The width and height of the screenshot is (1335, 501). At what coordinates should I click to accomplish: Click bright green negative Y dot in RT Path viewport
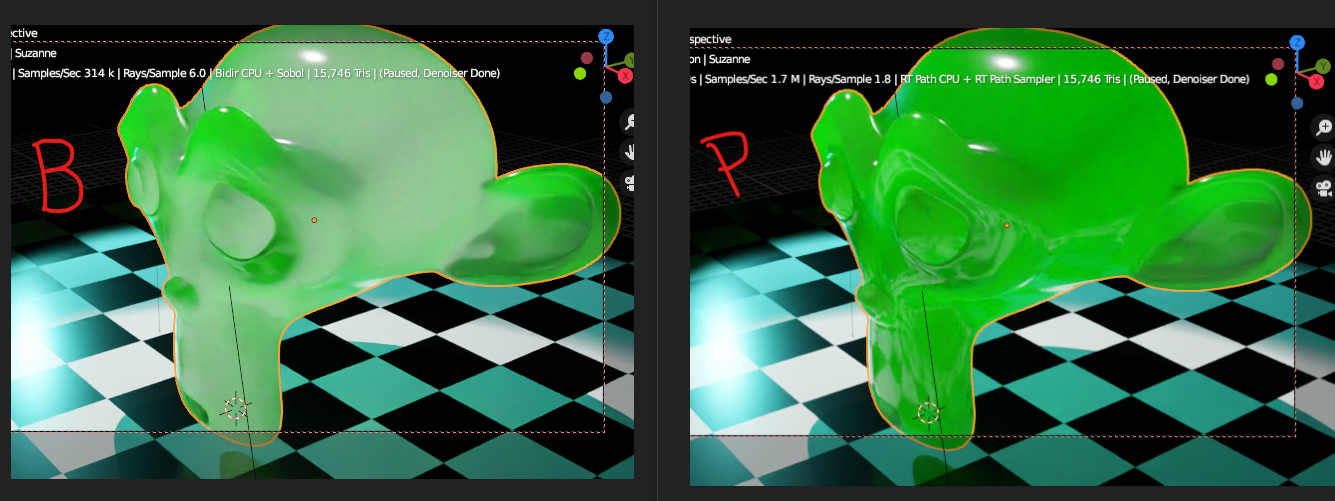point(1271,79)
